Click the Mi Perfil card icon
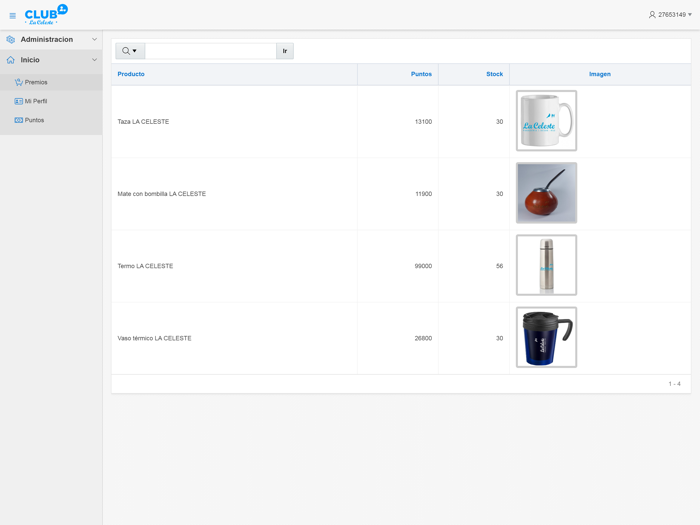The height and width of the screenshot is (525, 700). pyautogui.click(x=18, y=101)
